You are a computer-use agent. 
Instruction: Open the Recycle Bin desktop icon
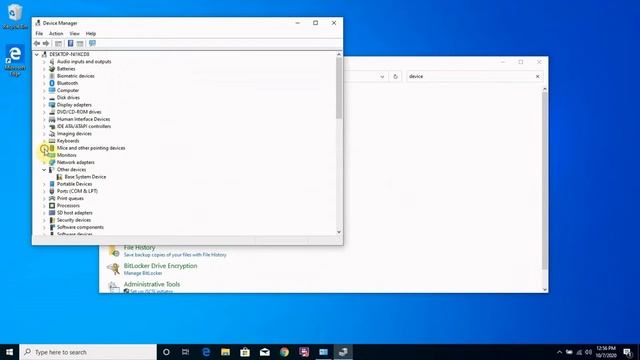(x=15, y=16)
